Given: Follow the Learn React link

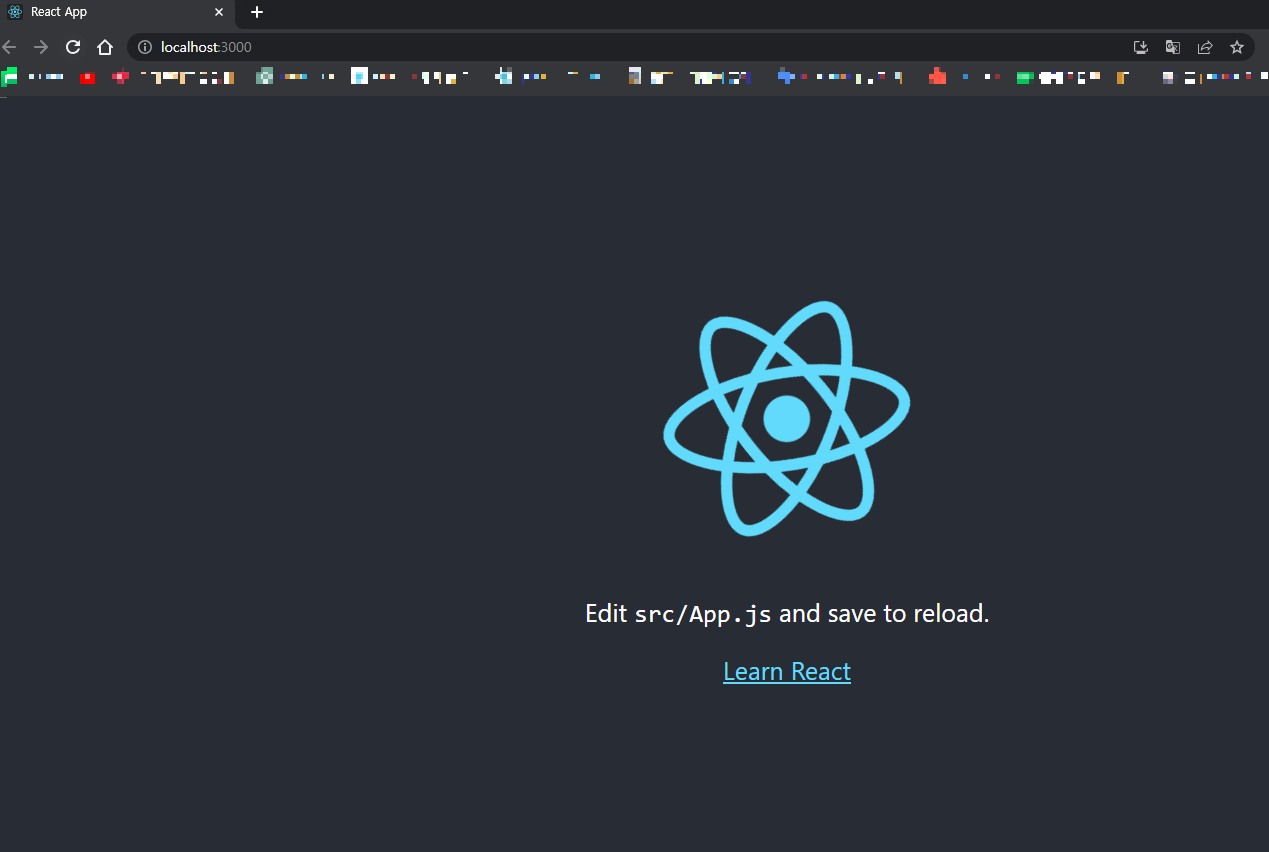Looking at the screenshot, I should click(787, 671).
